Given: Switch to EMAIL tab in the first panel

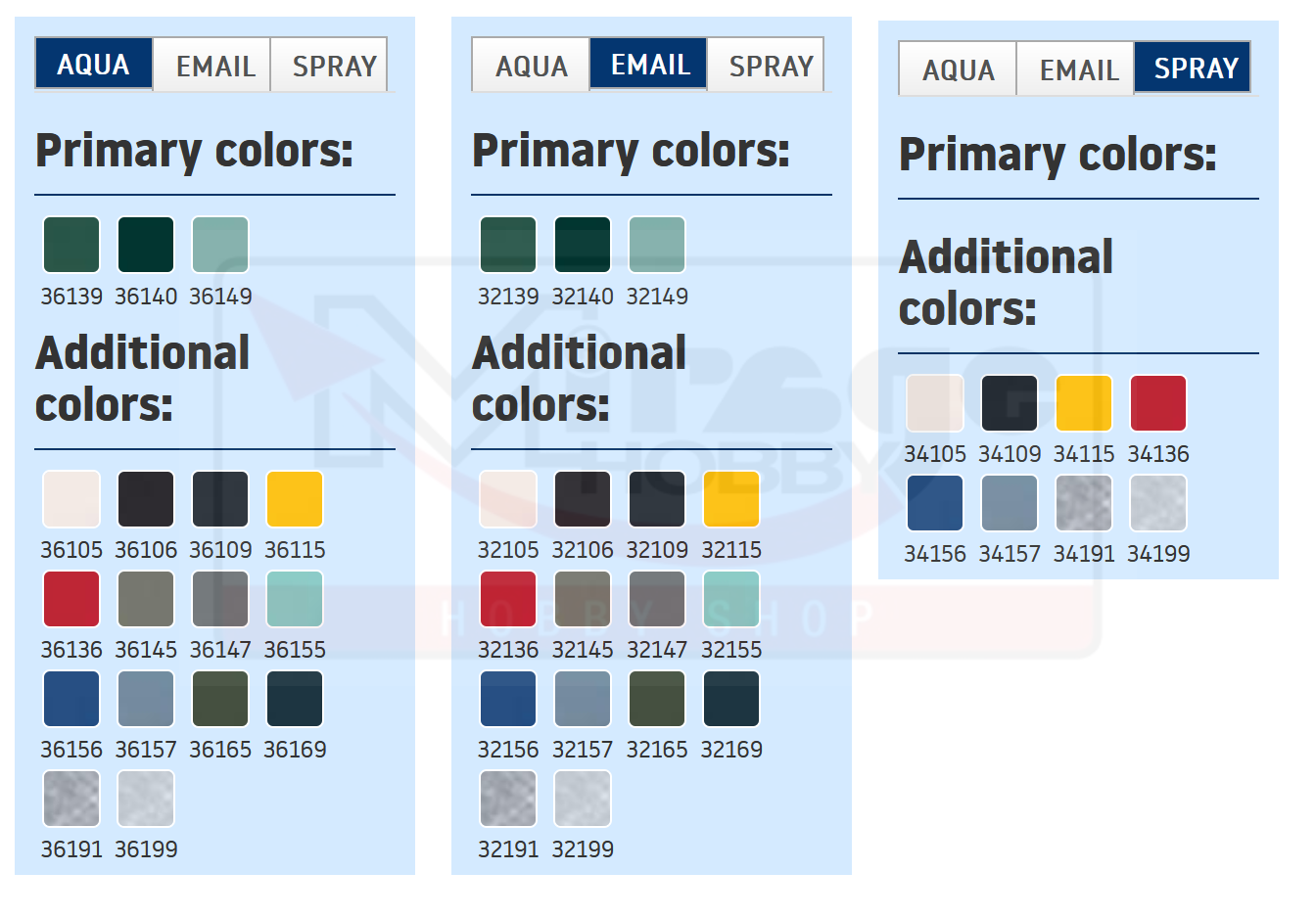Looking at the screenshot, I should click(x=214, y=66).
